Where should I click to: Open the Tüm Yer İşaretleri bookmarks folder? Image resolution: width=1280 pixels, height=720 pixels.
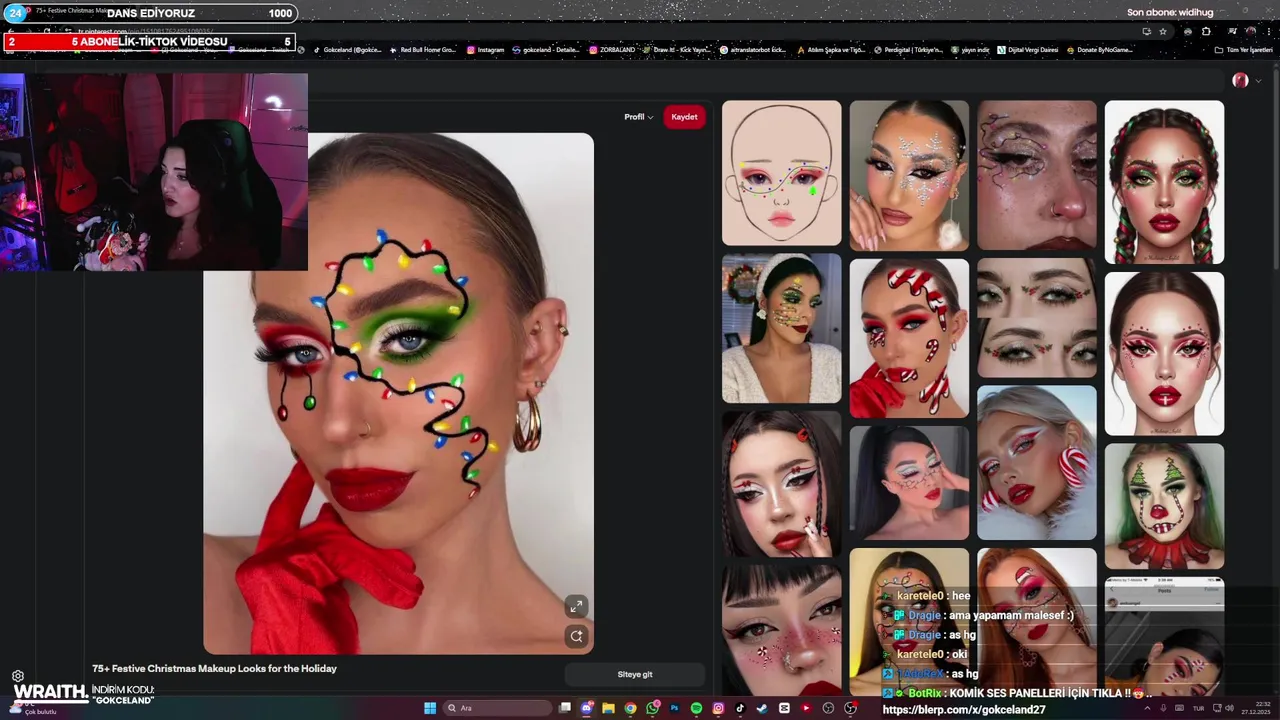[x=1244, y=50]
